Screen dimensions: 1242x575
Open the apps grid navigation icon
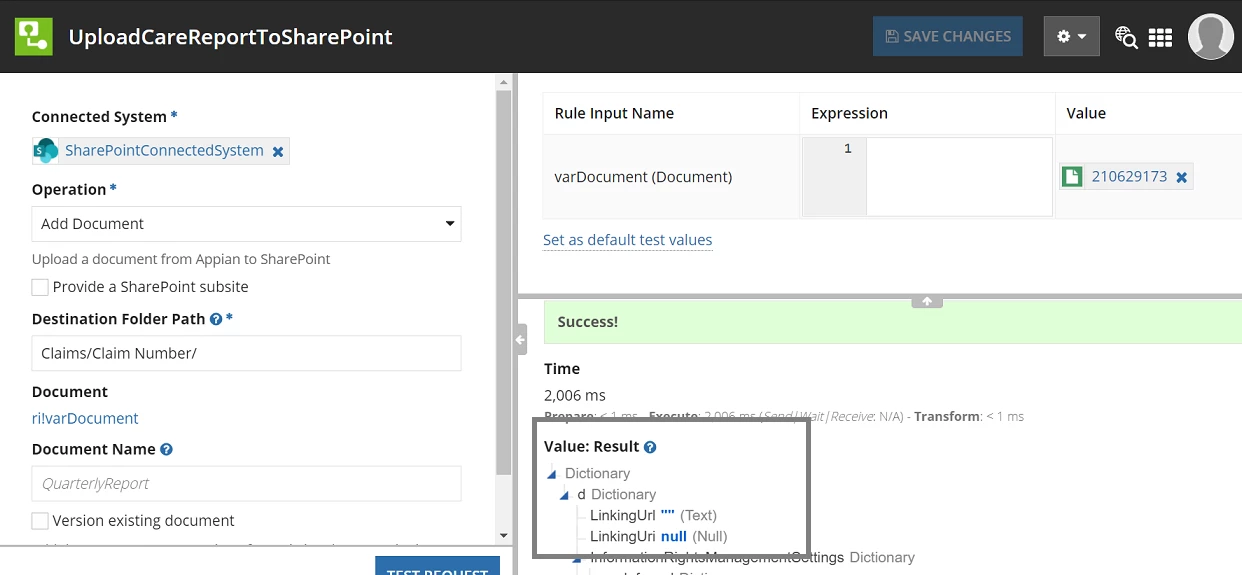point(1160,37)
